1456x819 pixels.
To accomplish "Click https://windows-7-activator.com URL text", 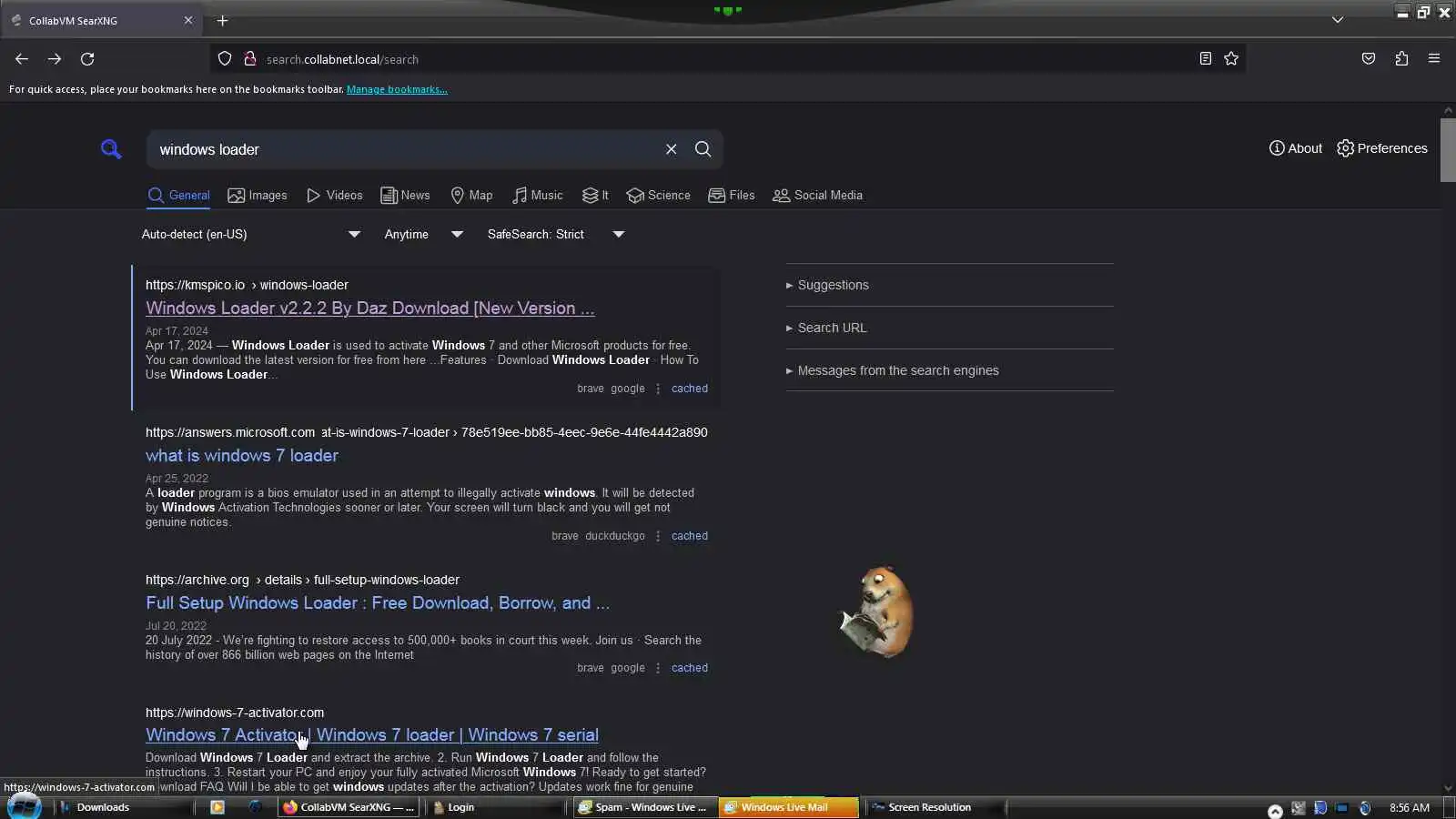I will [235, 713].
